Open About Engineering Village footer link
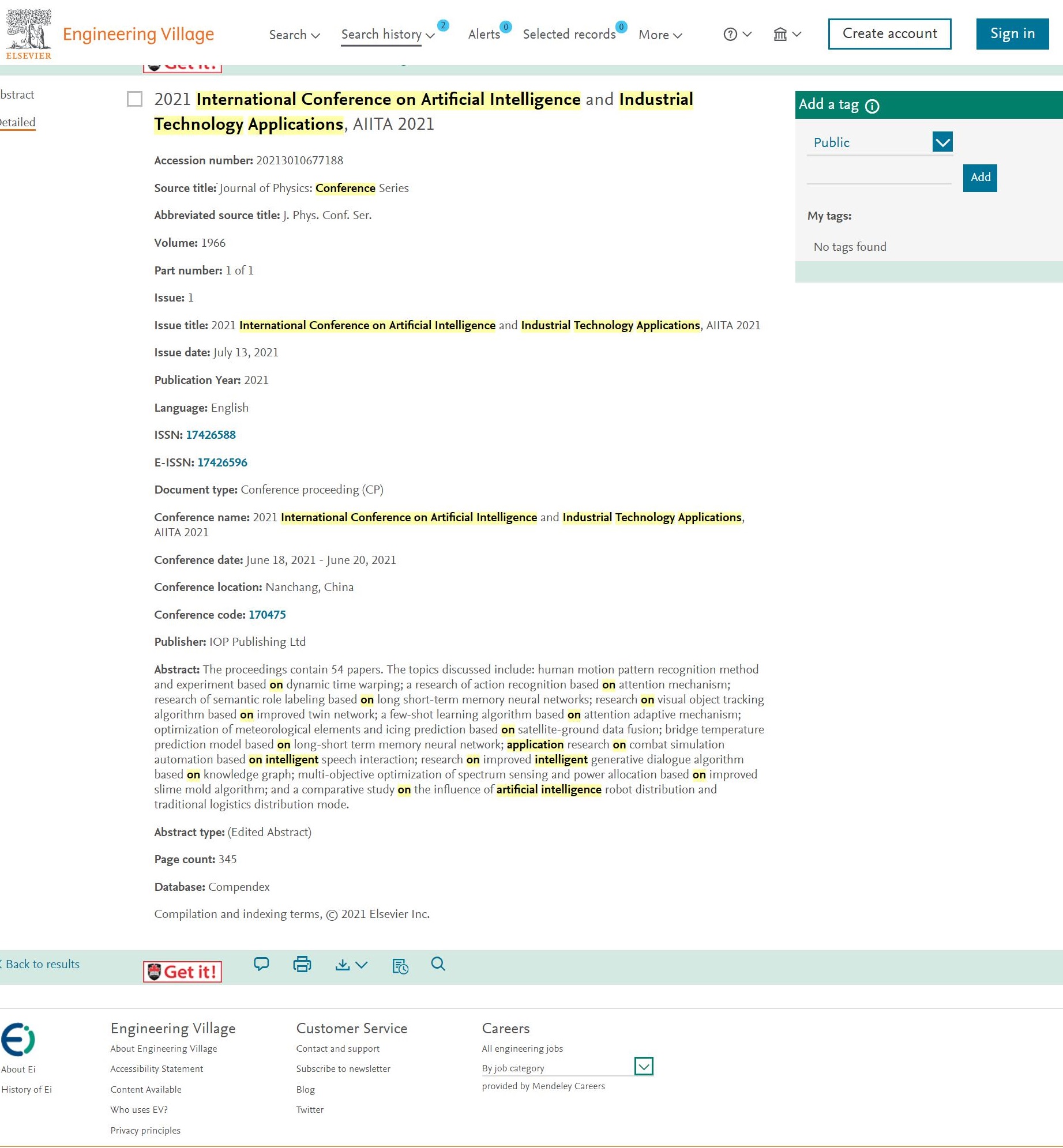Image resolution: width=1063 pixels, height=1148 pixels. (x=164, y=1048)
